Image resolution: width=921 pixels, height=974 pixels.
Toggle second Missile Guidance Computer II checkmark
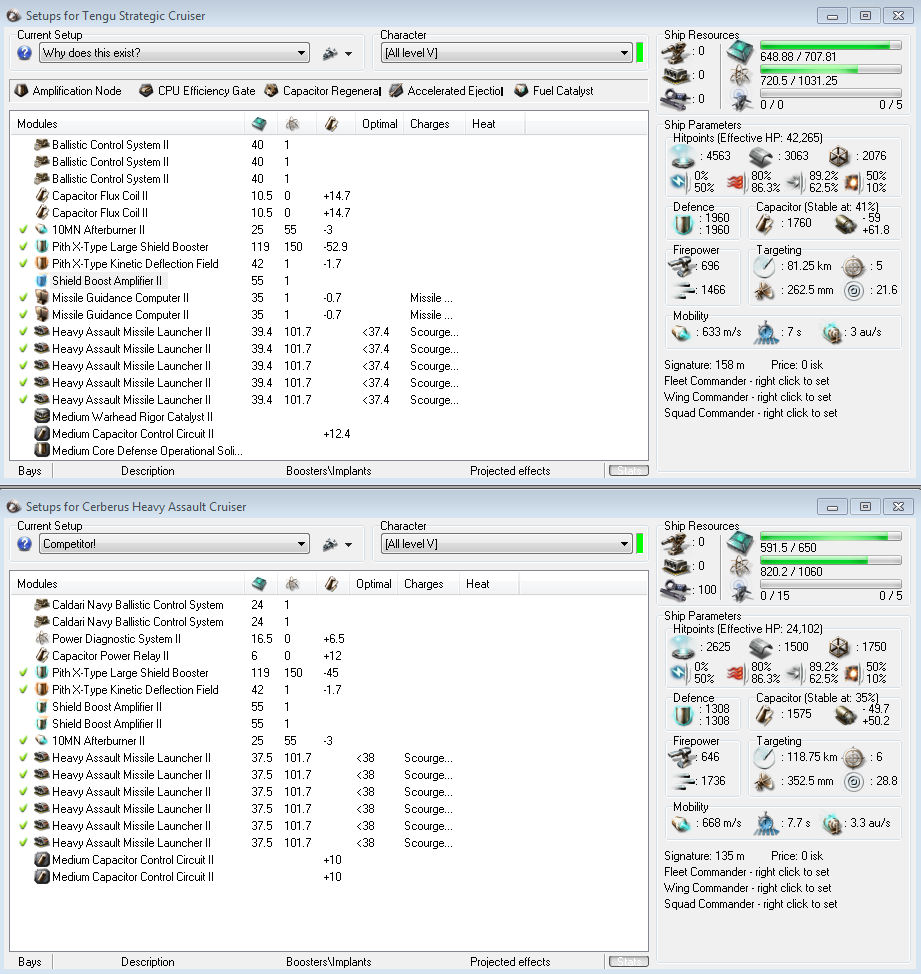tap(24, 315)
